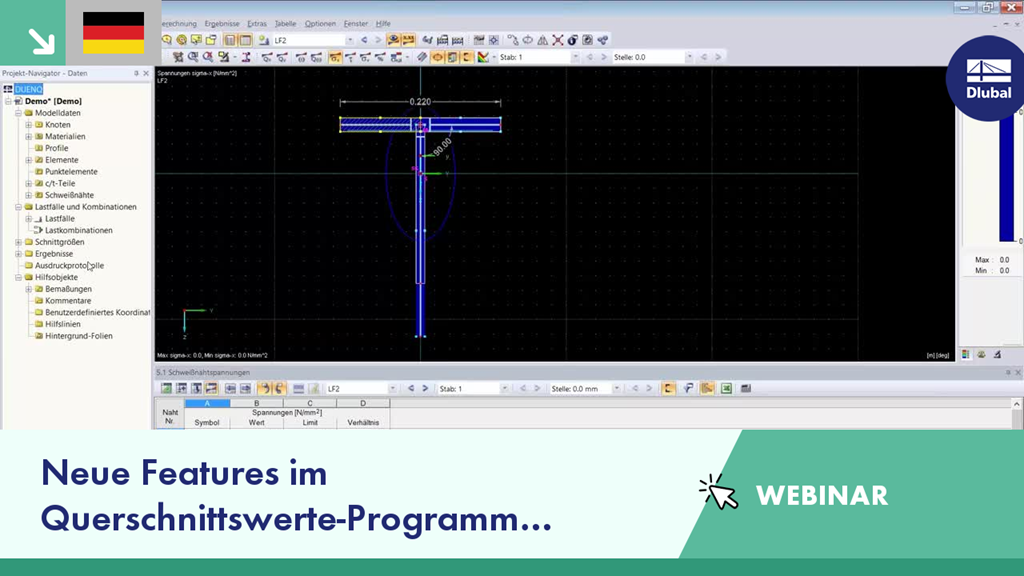The width and height of the screenshot is (1024, 576).
Task: Click the last icon below the color scale panel
Action: click(x=997, y=355)
